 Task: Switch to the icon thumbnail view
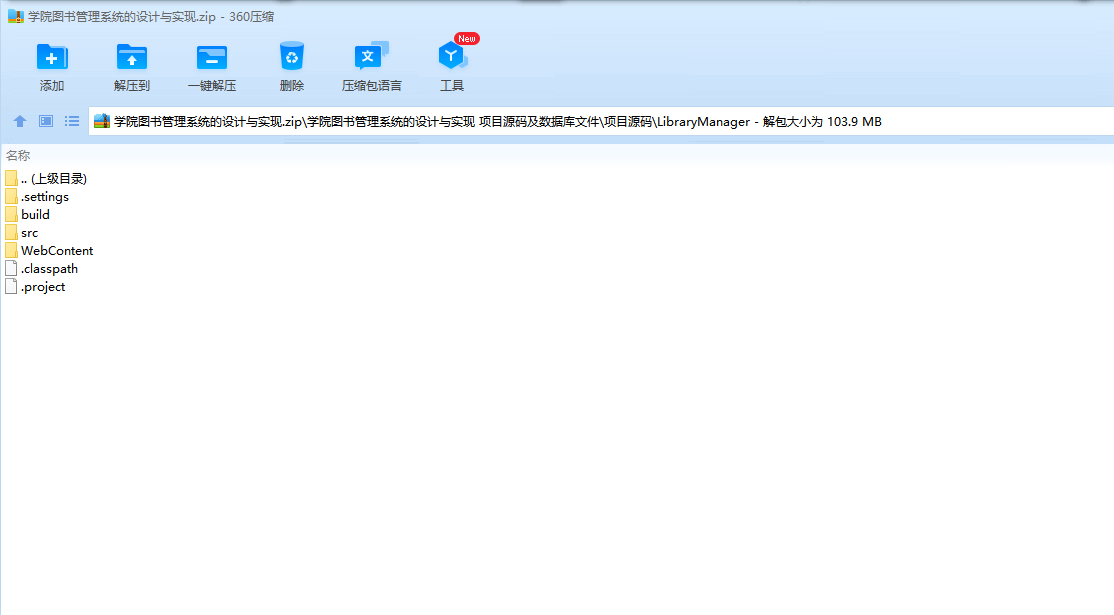tap(46, 121)
